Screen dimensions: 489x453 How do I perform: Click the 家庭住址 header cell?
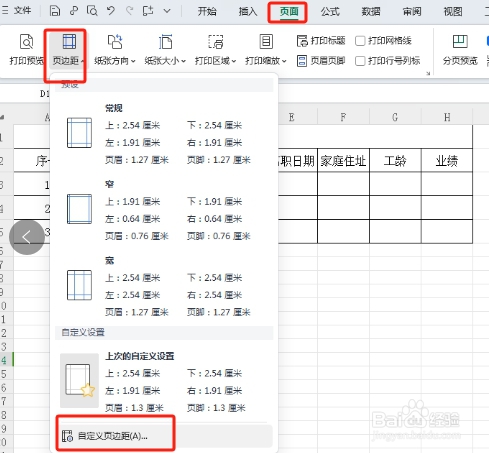343,161
